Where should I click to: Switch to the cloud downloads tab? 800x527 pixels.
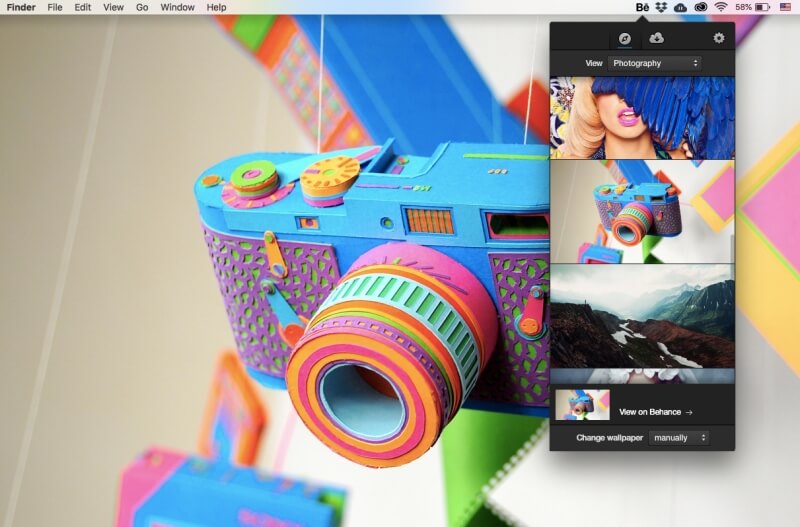[656, 38]
